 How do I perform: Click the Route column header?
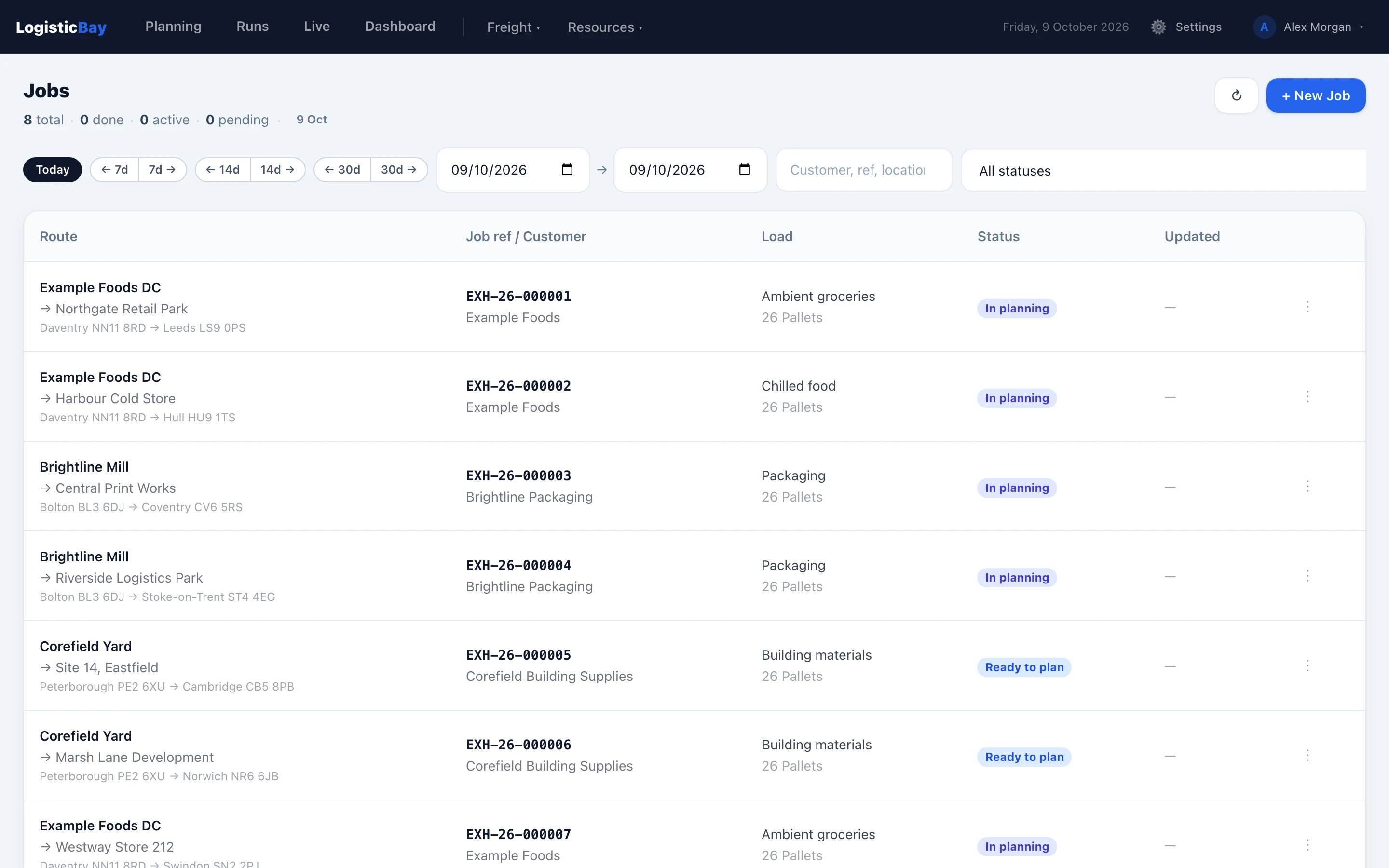pos(58,236)
